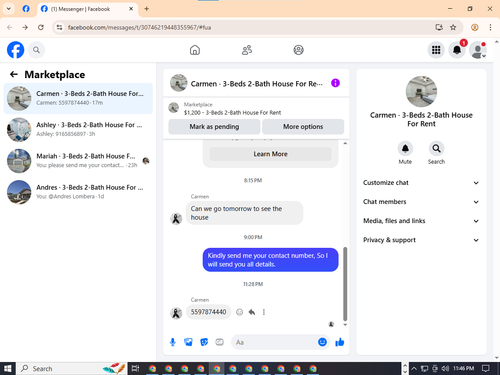
Task: Send a thumbs-up like
Action: pos(340,342)
